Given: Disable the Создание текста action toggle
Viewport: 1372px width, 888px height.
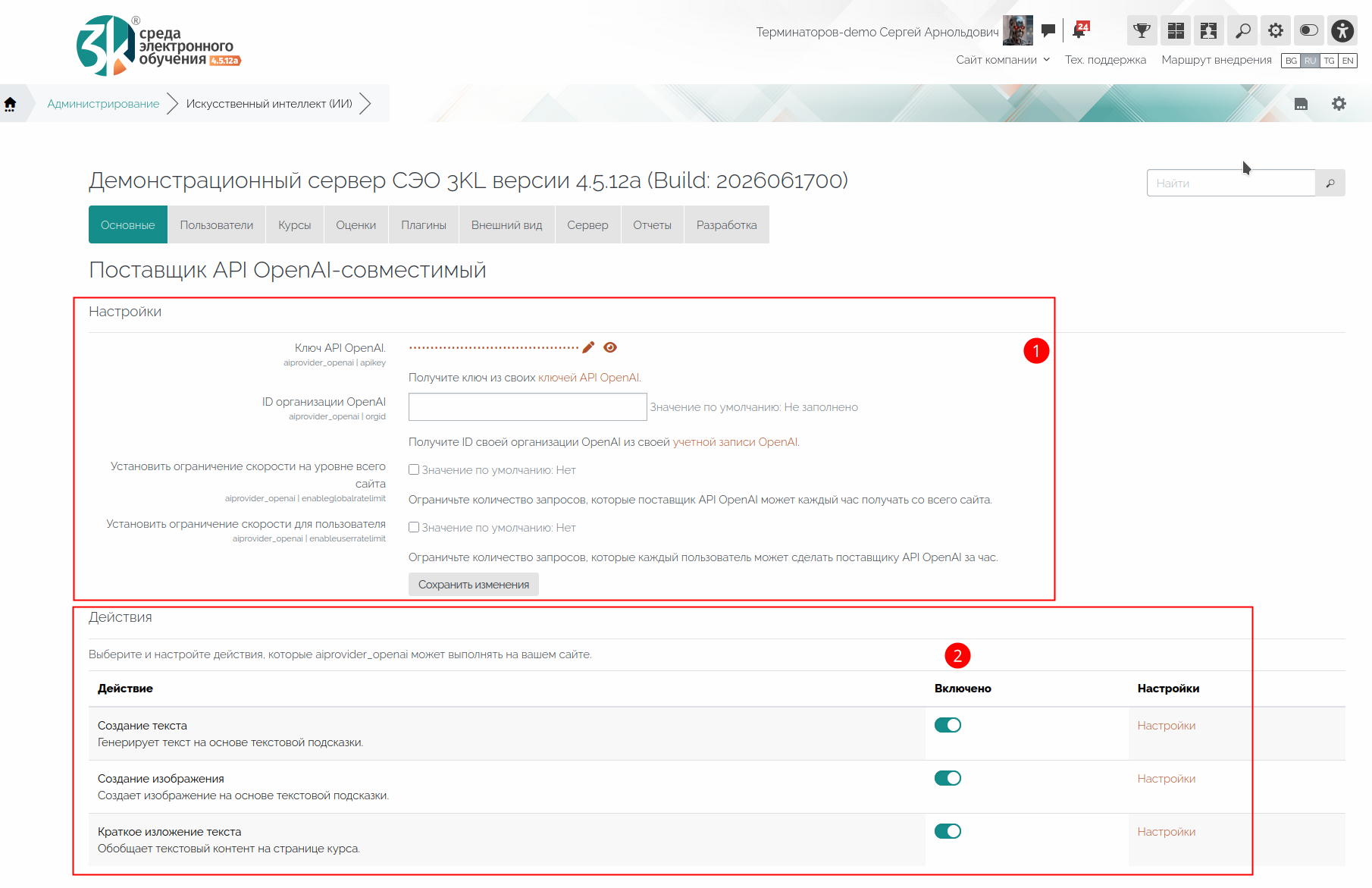Looking at the screenshot, I should point(948,725).
